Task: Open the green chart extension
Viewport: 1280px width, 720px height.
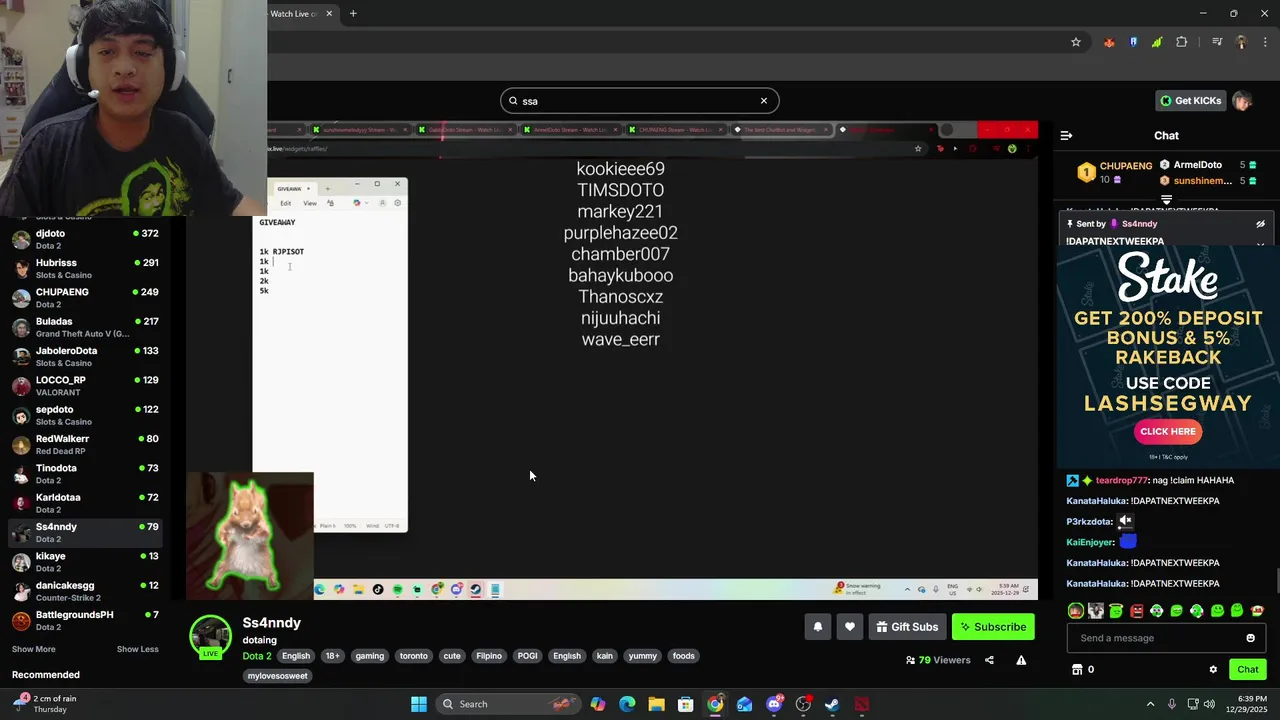Action: pyautogui.click(x=1157, y=42)
